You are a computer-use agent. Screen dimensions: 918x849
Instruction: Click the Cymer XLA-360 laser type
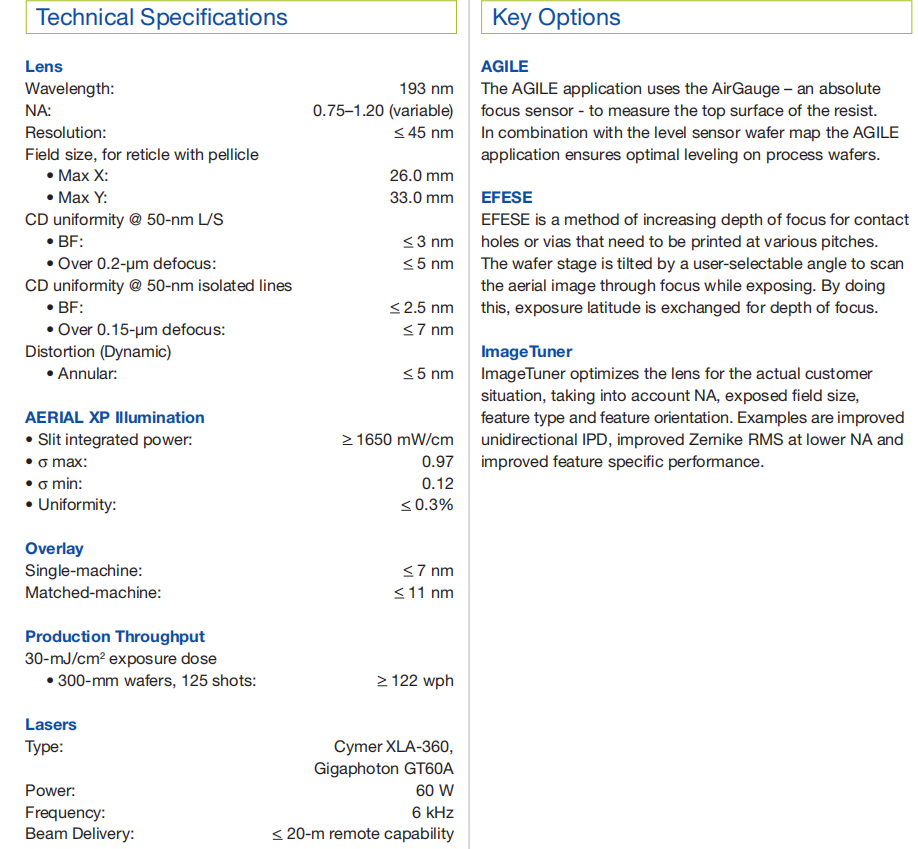[393, 746]
